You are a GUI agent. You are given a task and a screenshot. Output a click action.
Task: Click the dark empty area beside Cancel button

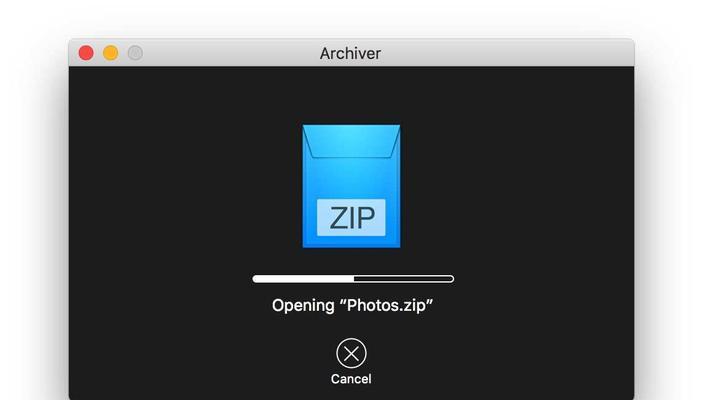pyautogui.click(x=493, y=359)
